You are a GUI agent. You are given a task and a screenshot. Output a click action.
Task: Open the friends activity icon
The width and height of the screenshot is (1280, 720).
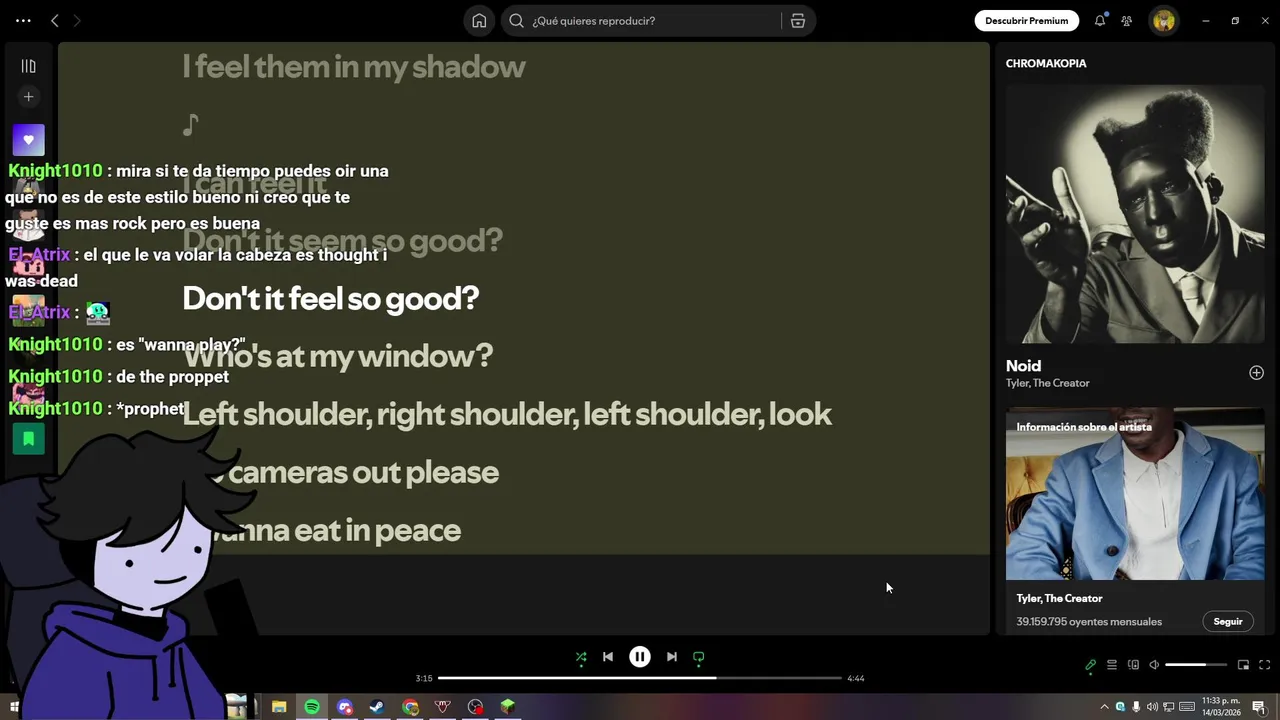[1127, 20]
